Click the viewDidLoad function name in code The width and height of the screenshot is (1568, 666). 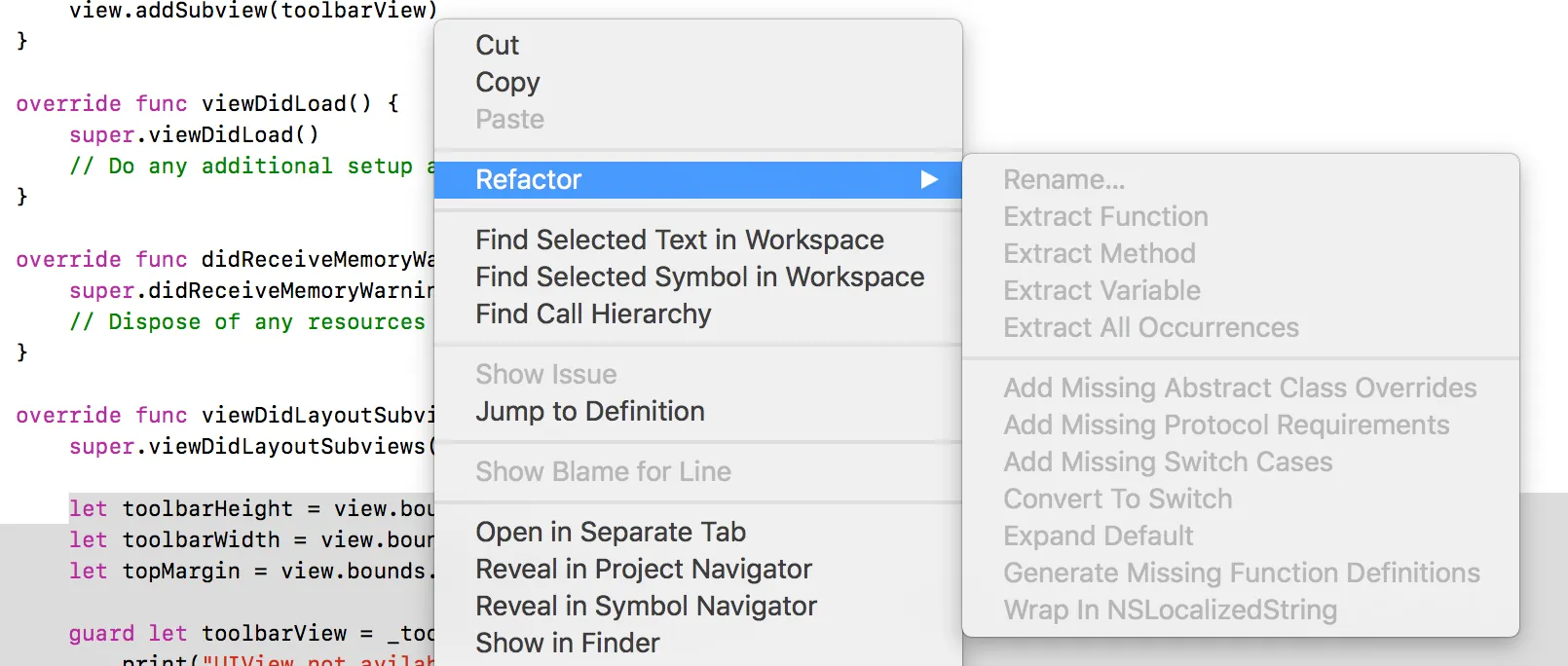click(x=274, y=103)
